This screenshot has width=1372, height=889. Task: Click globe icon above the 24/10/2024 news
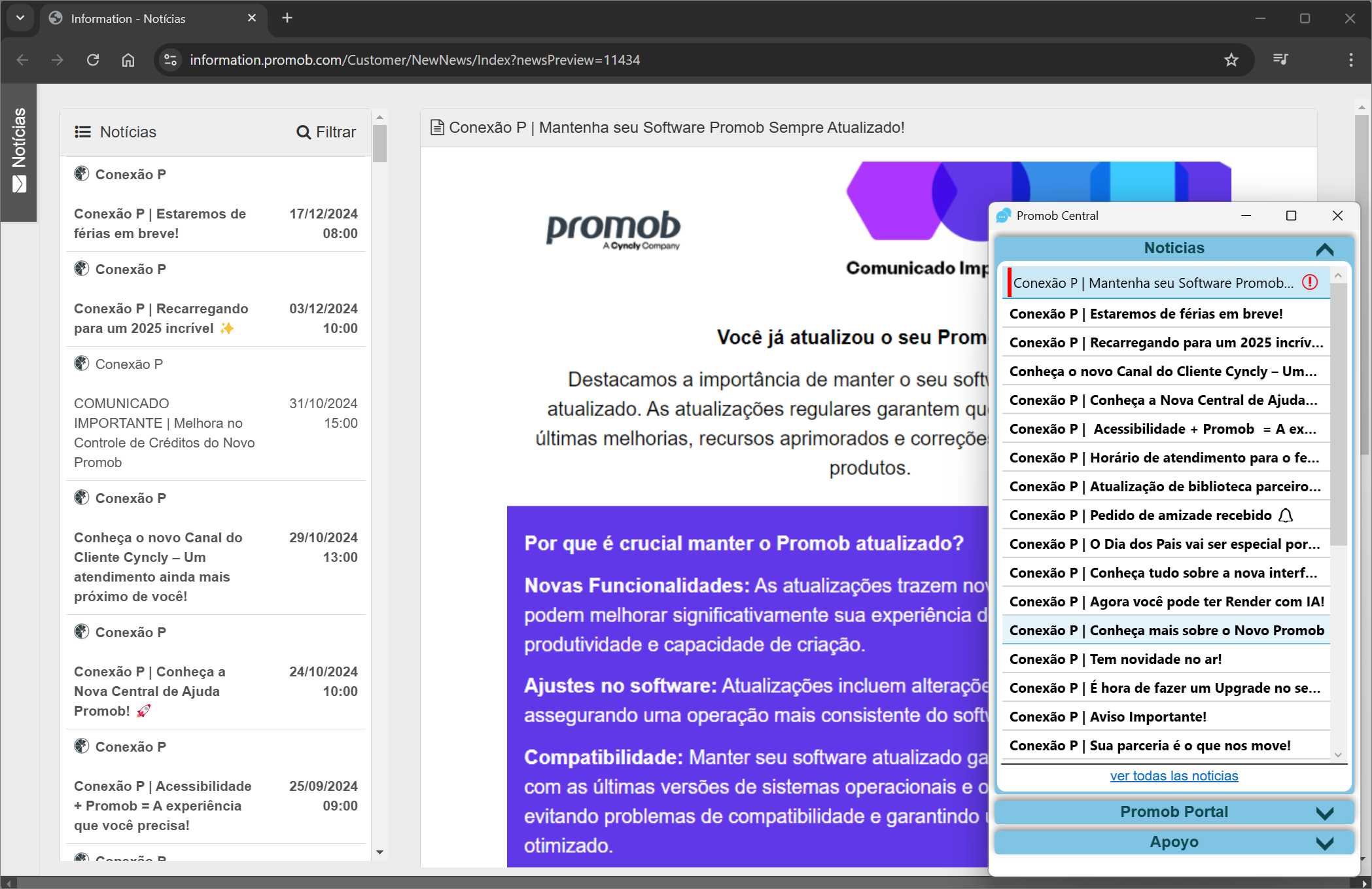82,632
